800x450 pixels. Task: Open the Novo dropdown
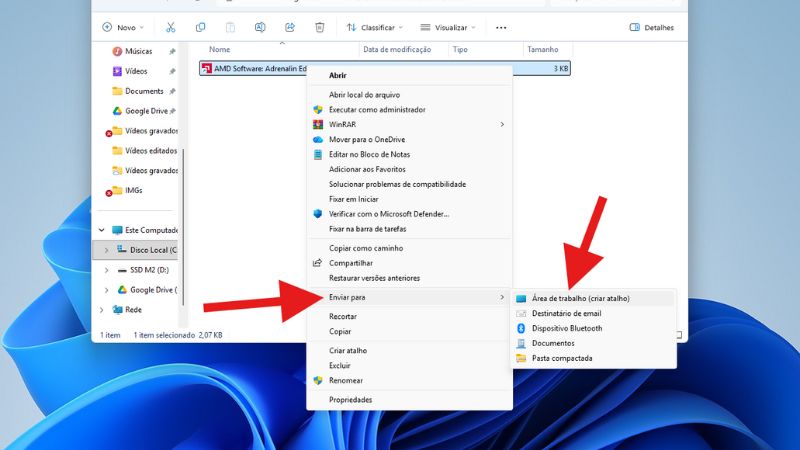[123, 27]
